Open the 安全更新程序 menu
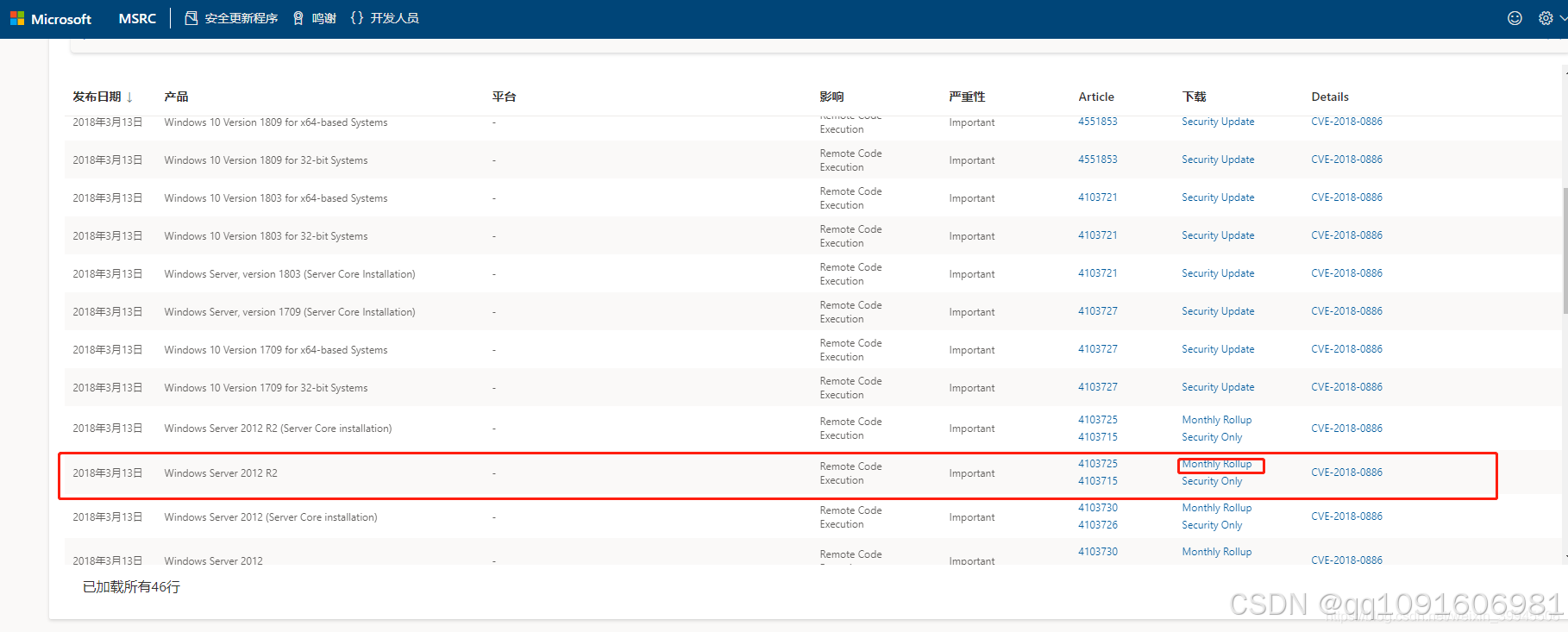This screenshot has width=1568, height=632. [241, 18]
